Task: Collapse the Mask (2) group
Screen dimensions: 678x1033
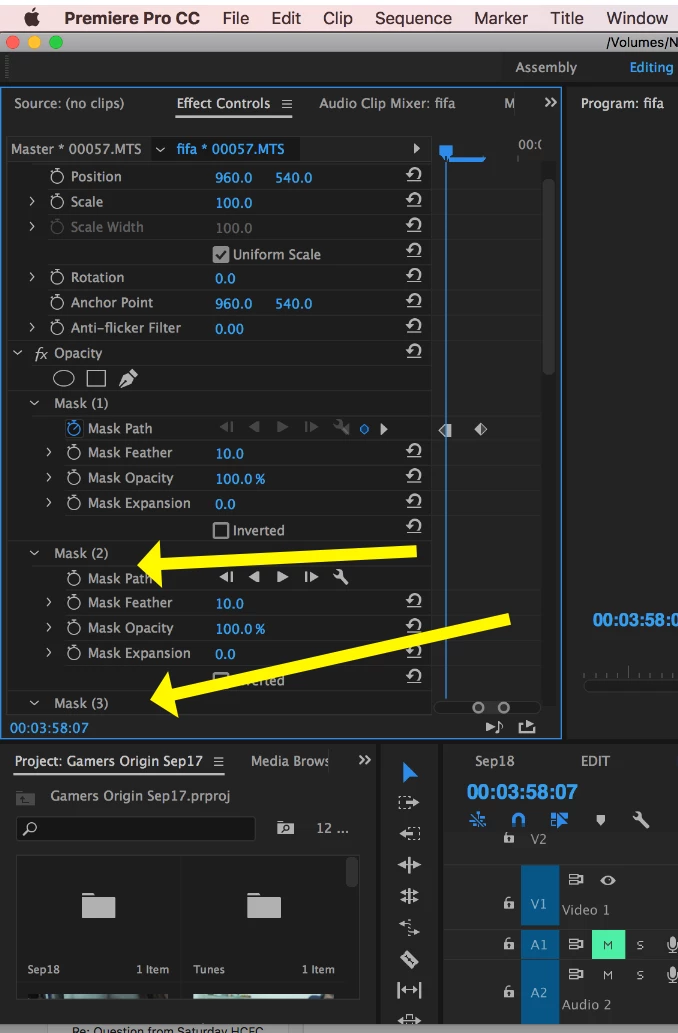Action: [35, 553]
